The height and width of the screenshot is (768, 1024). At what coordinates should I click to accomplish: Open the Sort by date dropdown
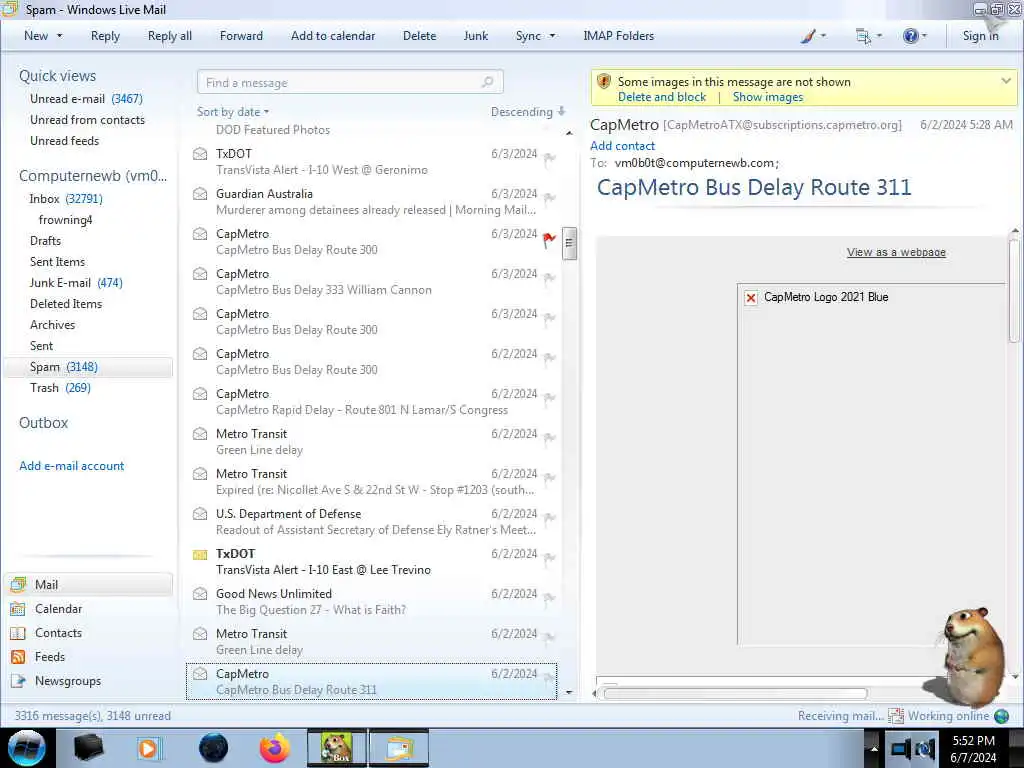(233, 112)
